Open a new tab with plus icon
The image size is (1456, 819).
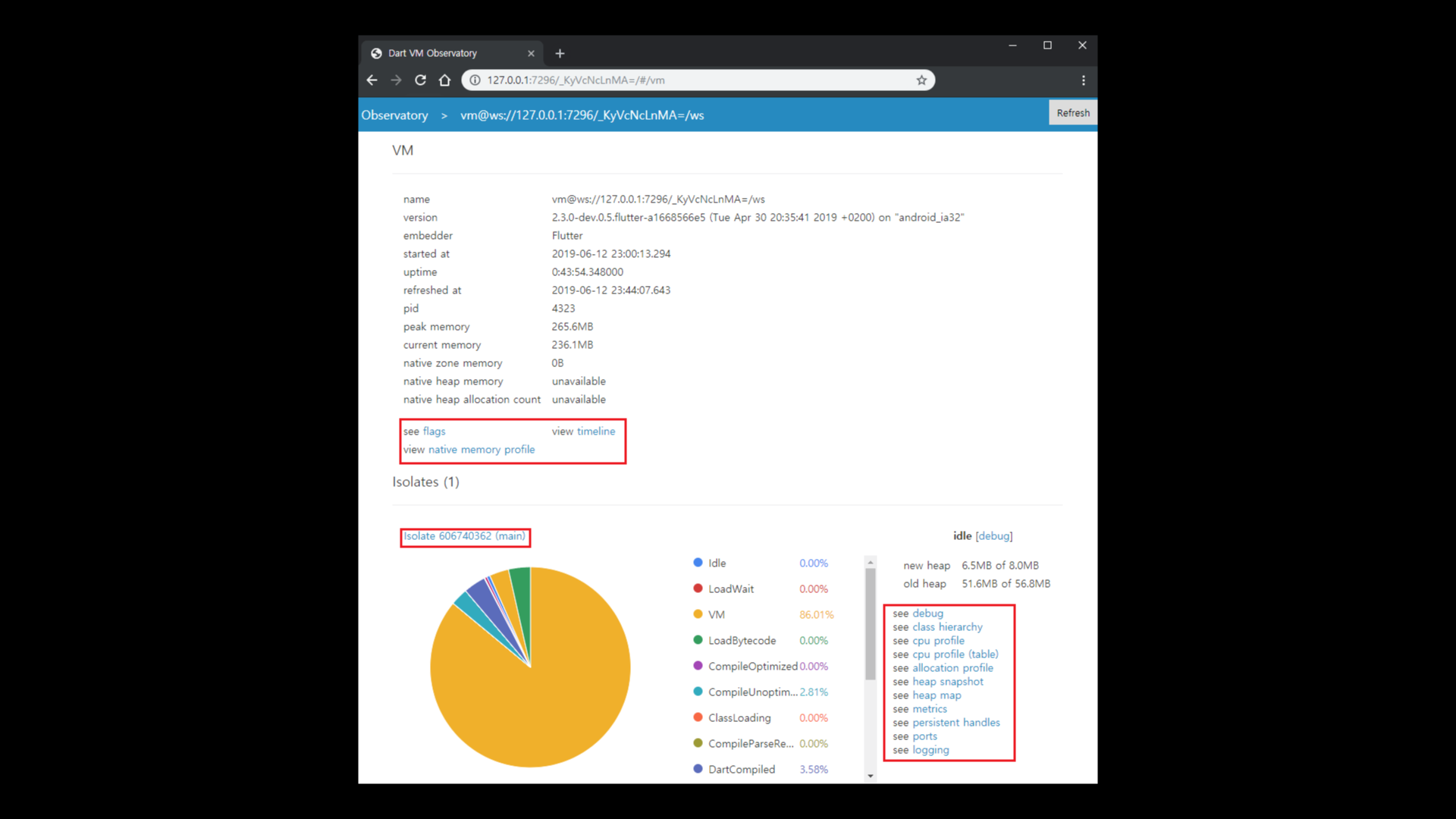(560, 54)
